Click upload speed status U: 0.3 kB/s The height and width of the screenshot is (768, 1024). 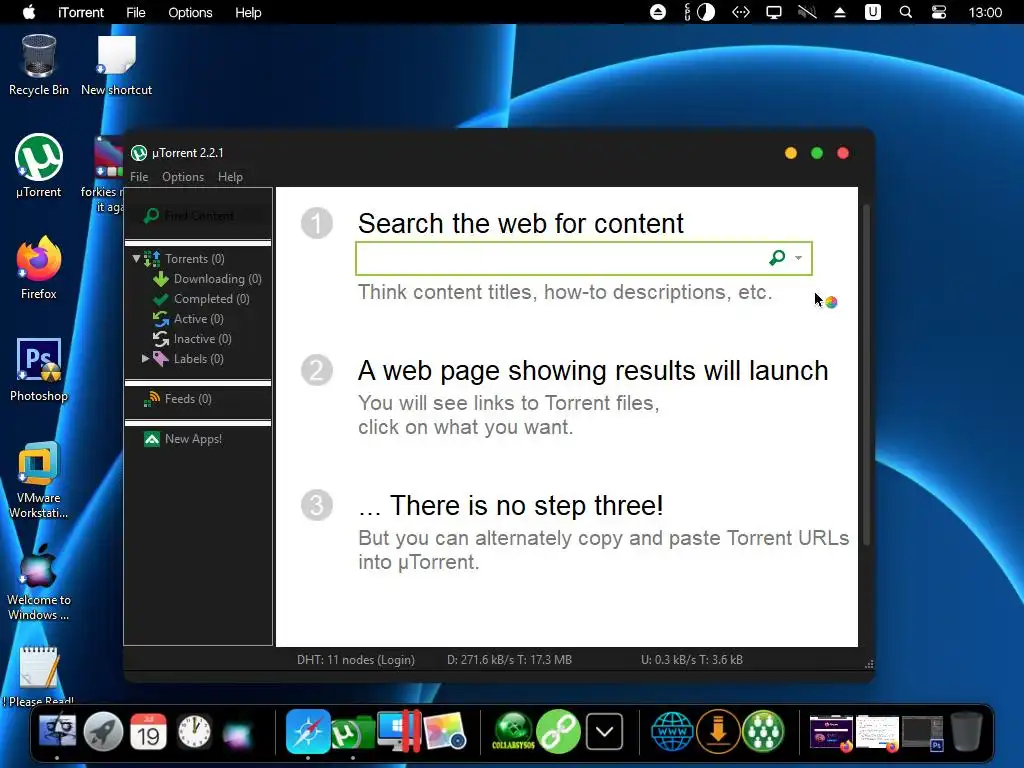(x=692, y=660)
